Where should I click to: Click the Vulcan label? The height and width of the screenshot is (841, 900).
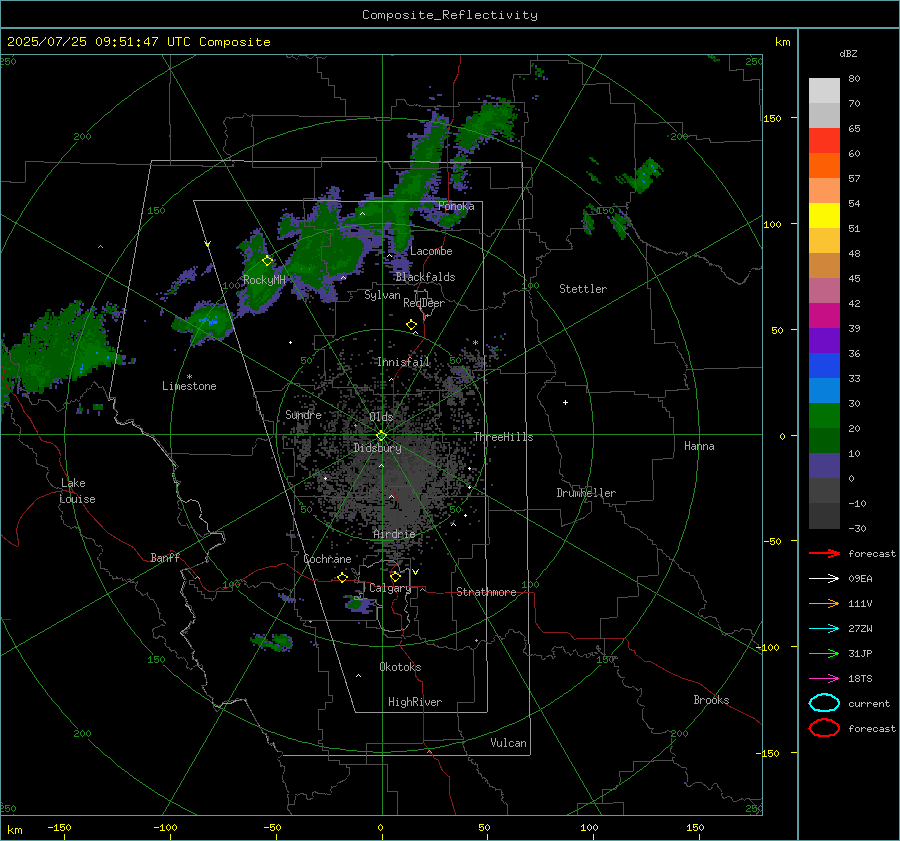tap(508, 743)
